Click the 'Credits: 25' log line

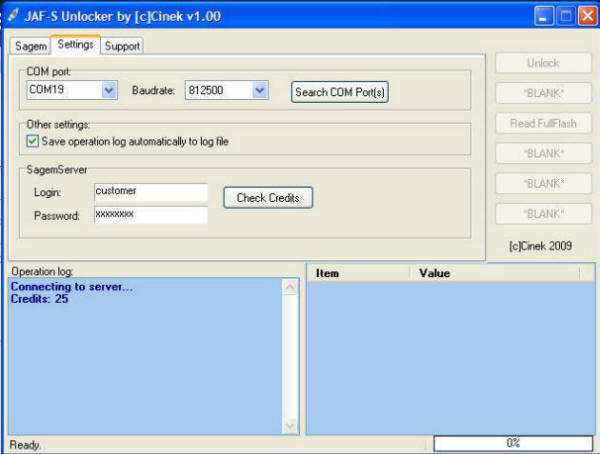(39, 299)
